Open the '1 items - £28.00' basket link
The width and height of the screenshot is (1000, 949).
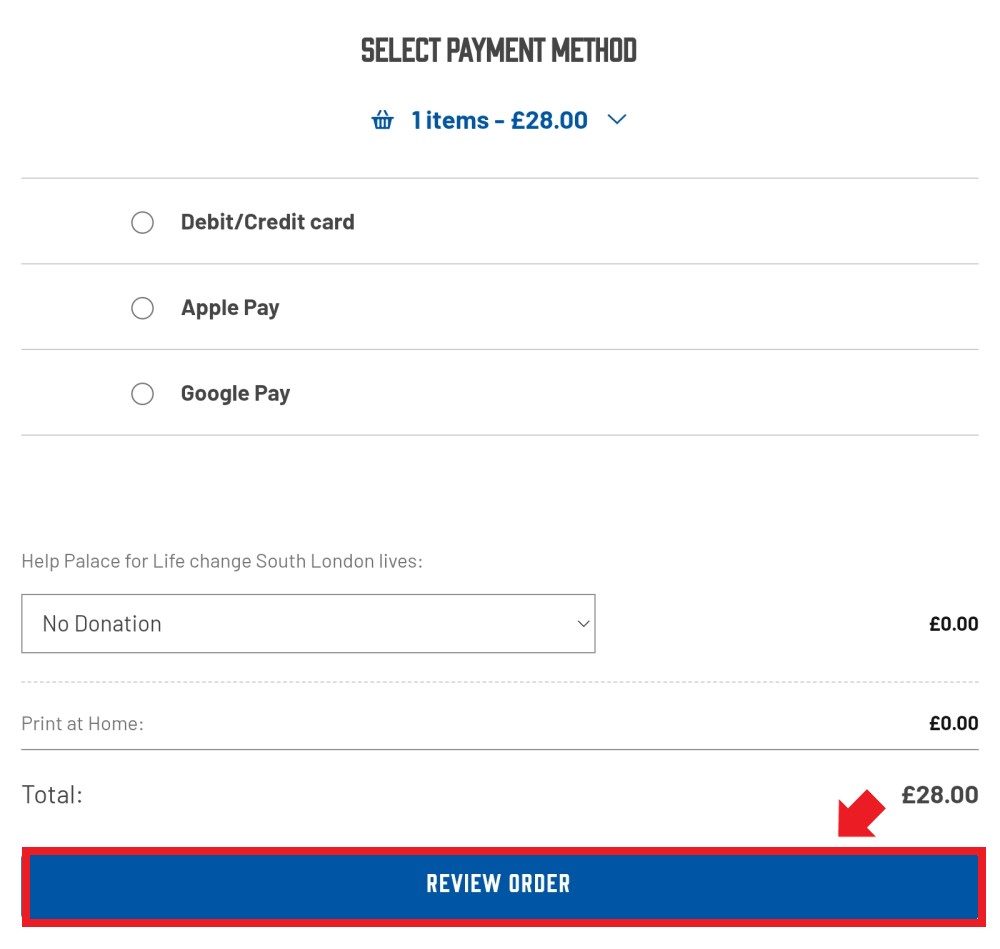(499, 120)
